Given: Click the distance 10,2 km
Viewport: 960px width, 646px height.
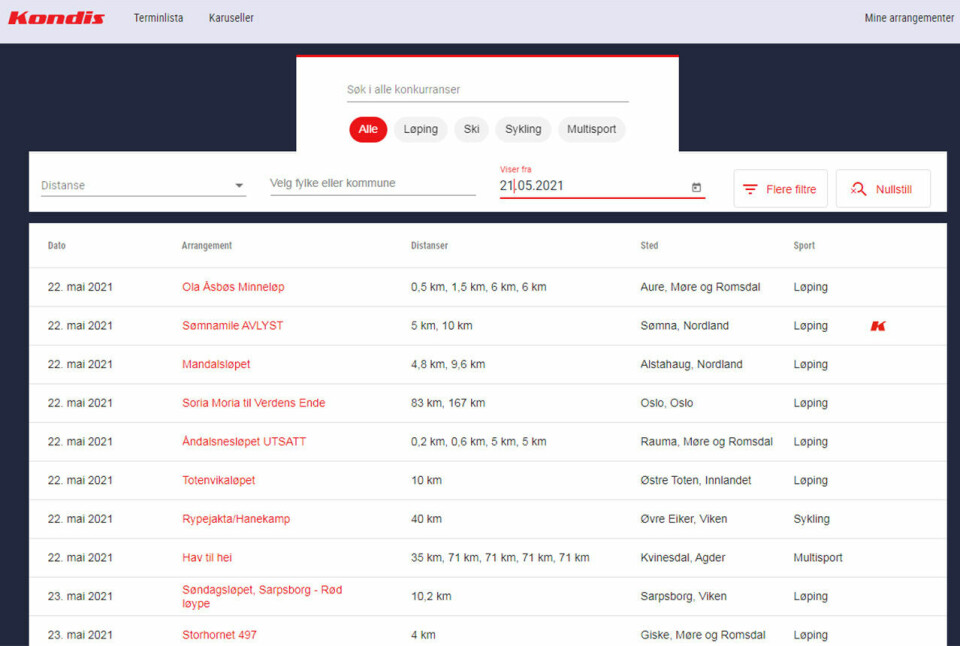Looking at the screenshot, I should tap(431, 596).
